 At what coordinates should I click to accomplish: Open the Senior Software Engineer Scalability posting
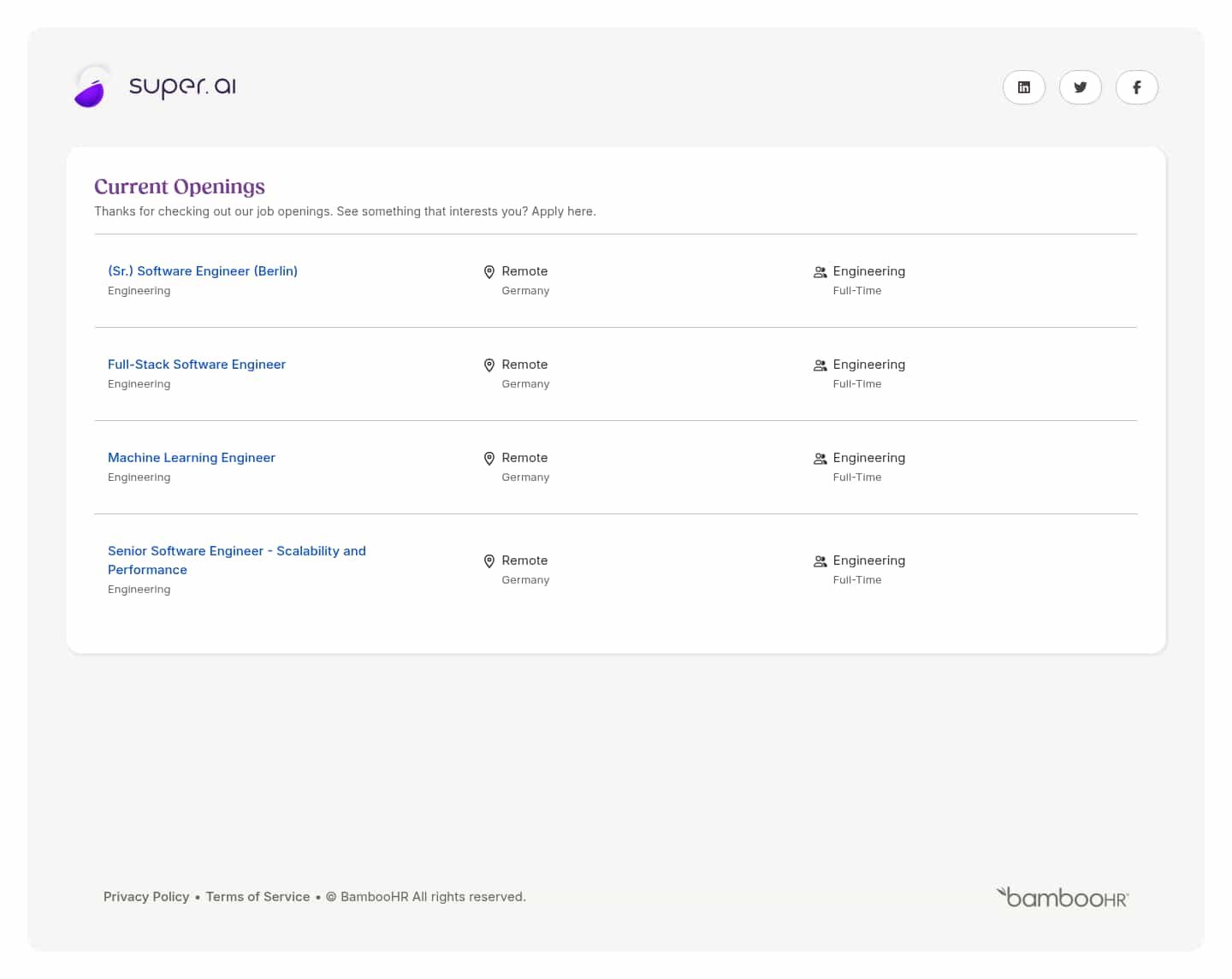click(237, 560)
